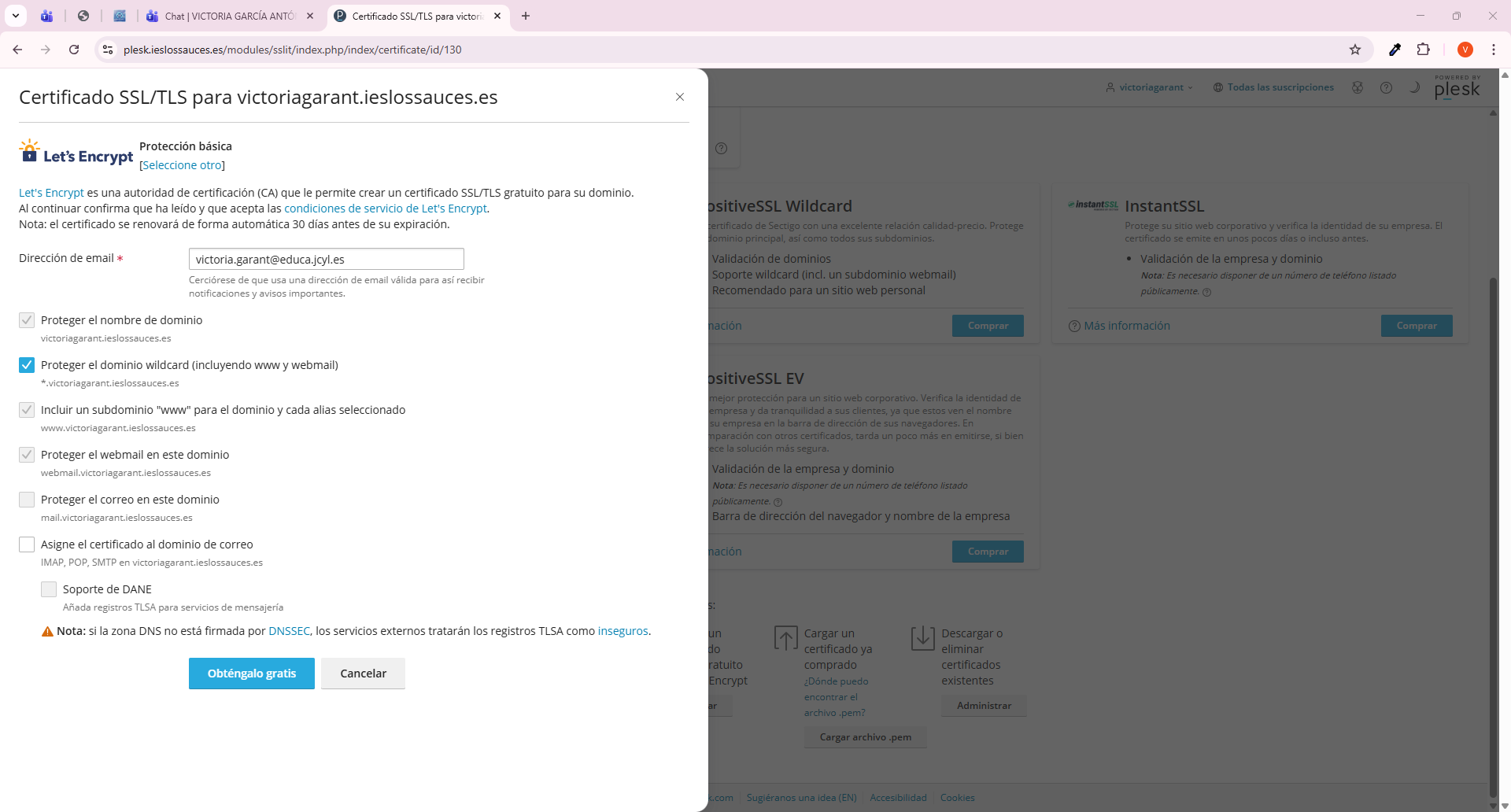Open the Chrome three-dot menu
The width and height of the screenshot is (1511, 812).
pyautogui.click(x=1493, y=50)
